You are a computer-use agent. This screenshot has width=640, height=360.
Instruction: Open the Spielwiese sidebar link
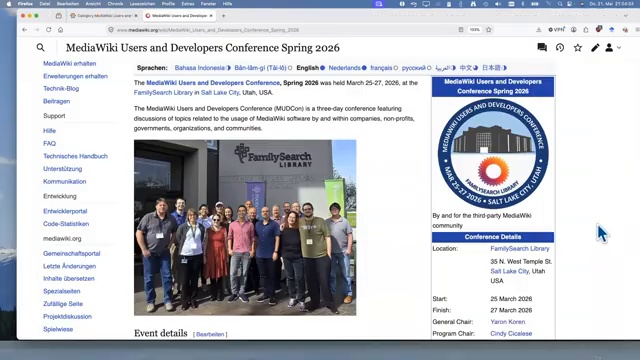click(58, 329)
